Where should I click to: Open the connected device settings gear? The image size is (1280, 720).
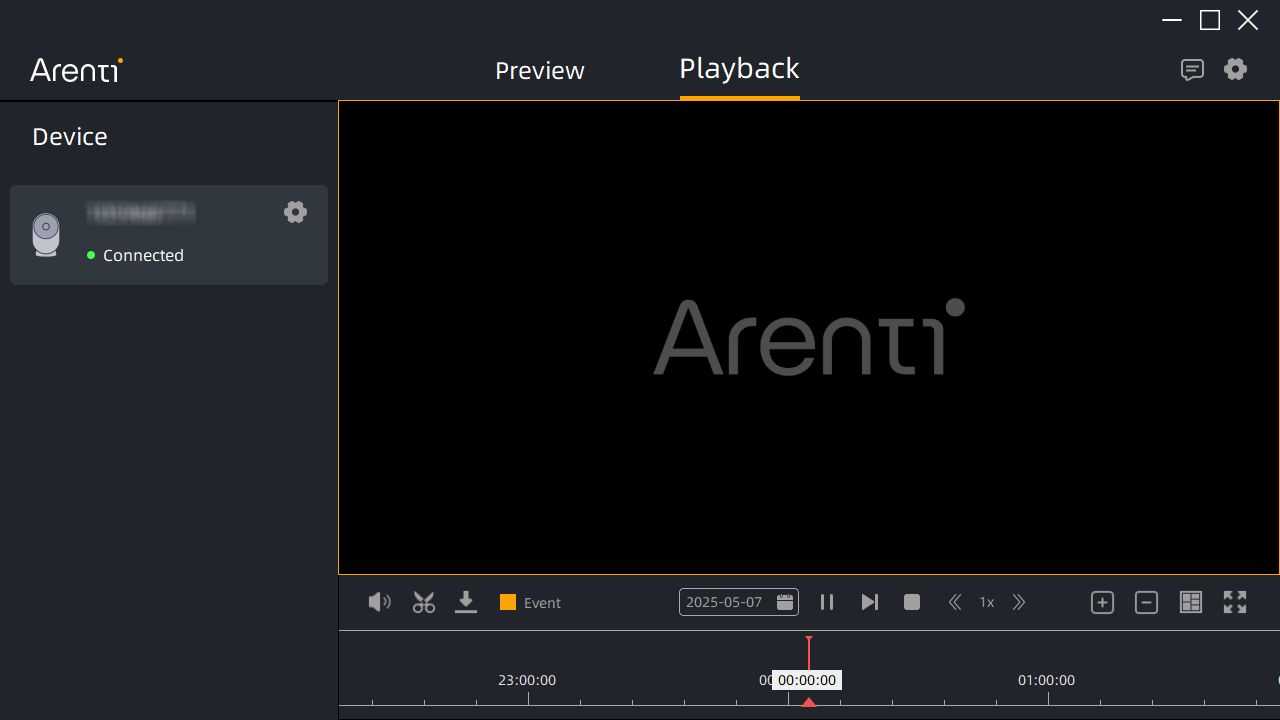coord(295,212)
